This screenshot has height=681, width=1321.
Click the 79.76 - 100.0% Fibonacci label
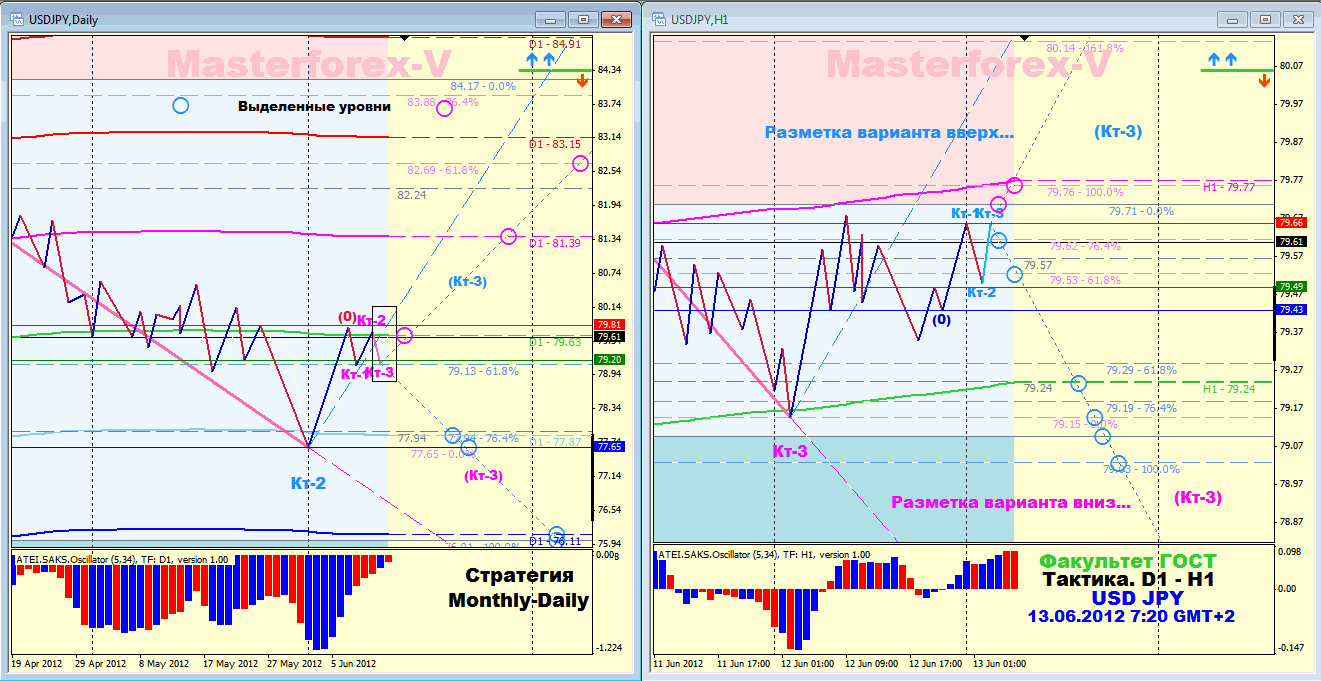click(x=1086, y=192)
